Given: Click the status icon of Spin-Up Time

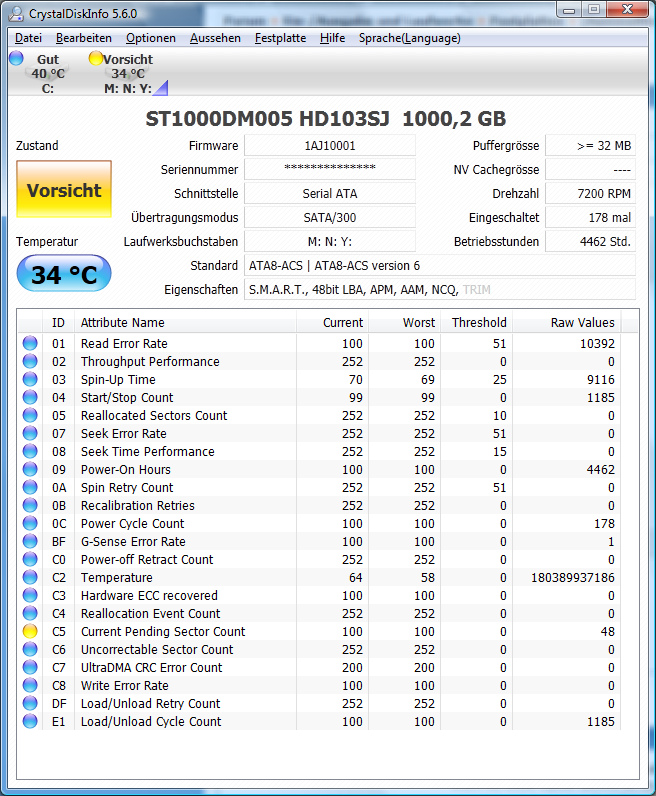Looking at the screenshot, I should click(x=30, y=379).
